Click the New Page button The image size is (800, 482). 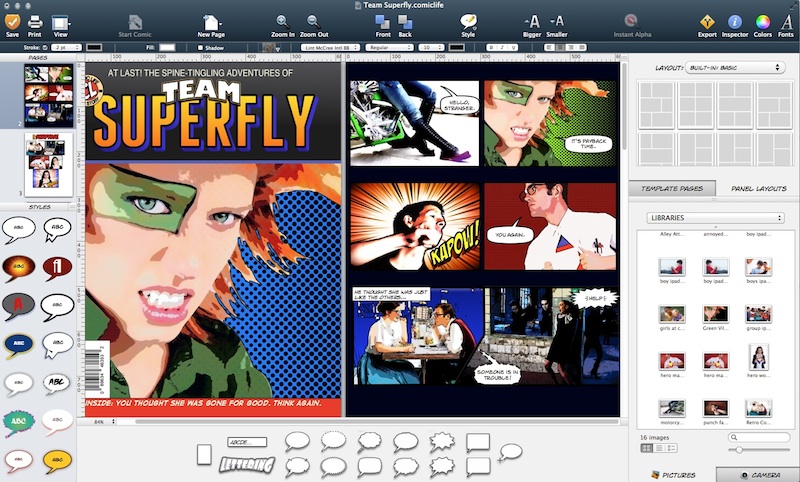211,24
